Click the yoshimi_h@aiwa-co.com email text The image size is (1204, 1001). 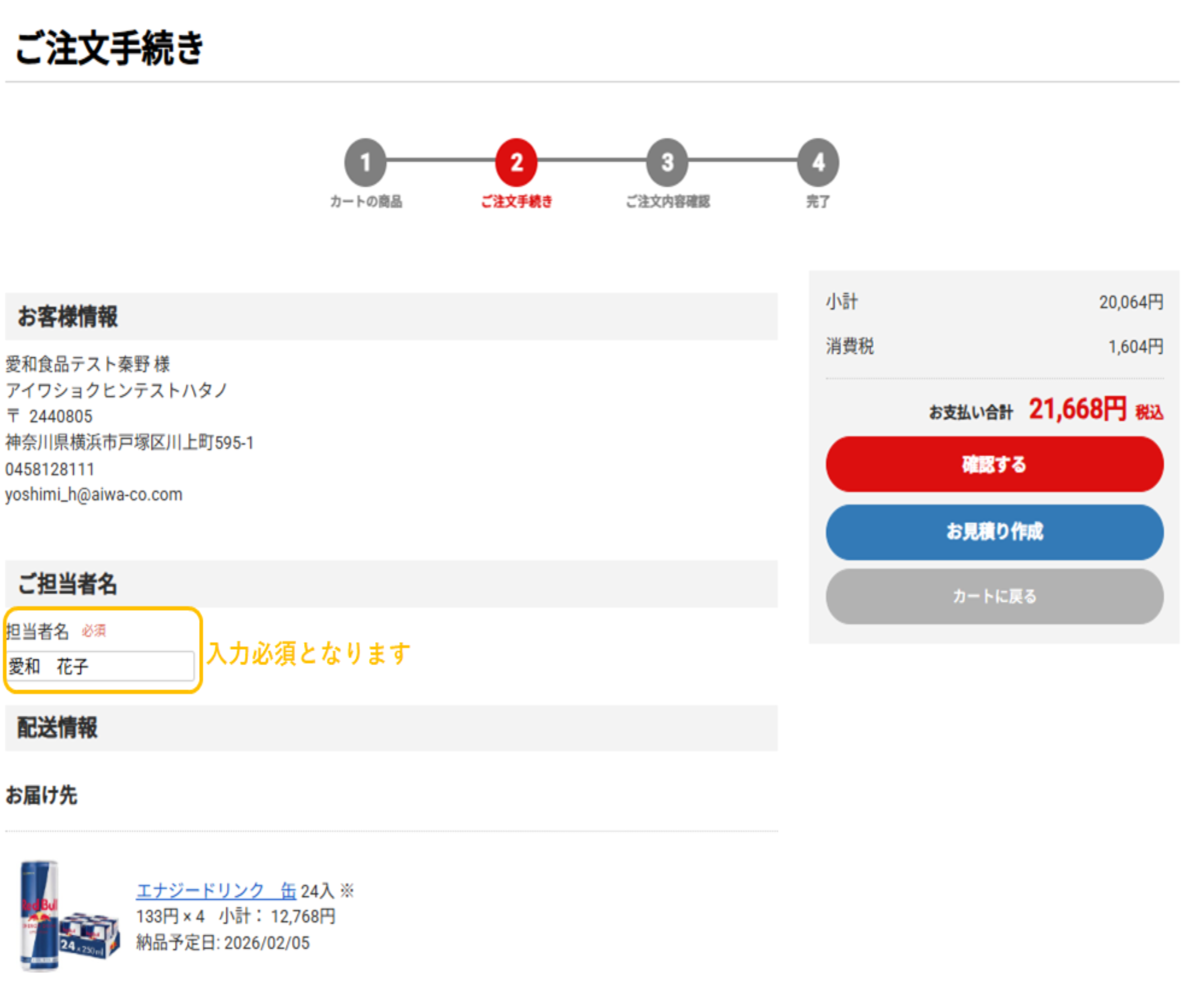[94, 494]
